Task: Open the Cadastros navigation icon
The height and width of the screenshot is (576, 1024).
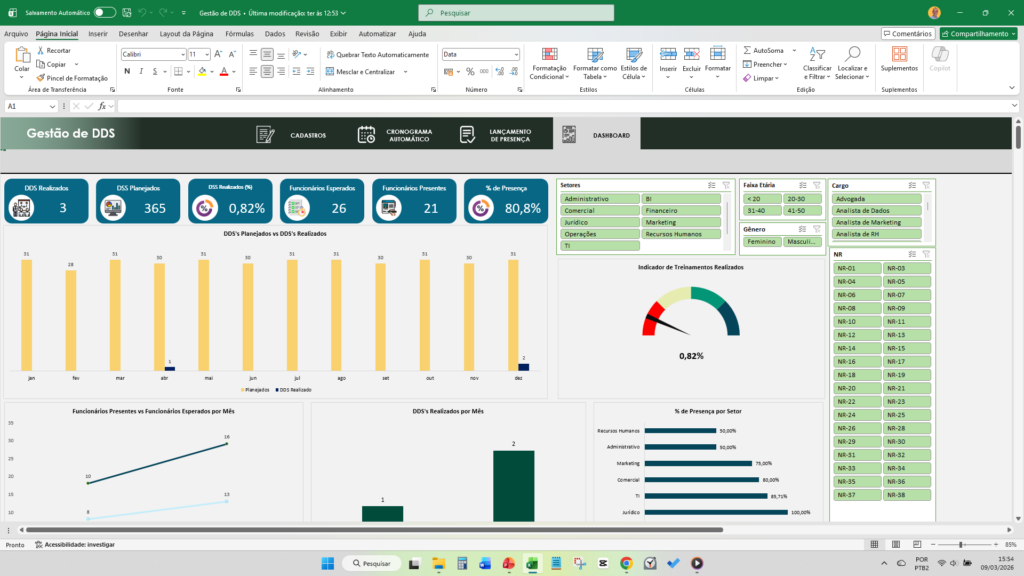Action: coord(265,135)
